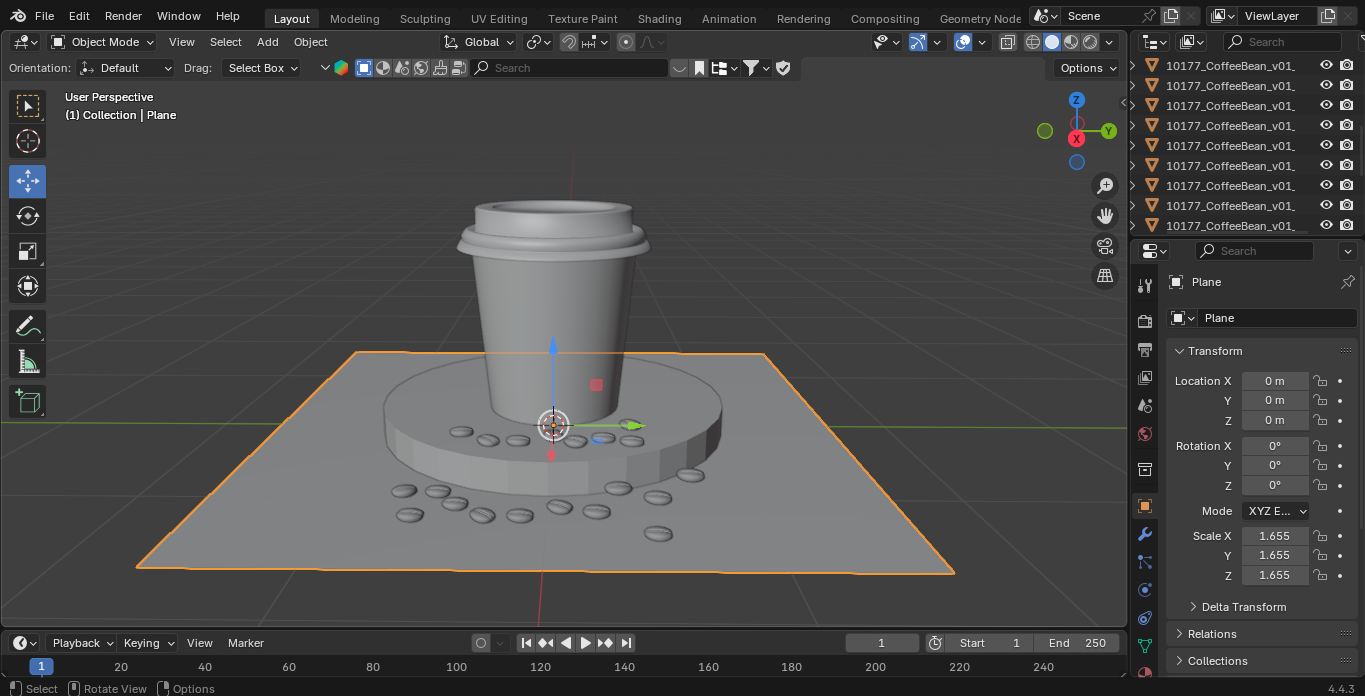The image size is (1365, 696).
Task: Toggle X-ray mode in viewport header
Action: pyautogui.click(x=1007, y=42)
